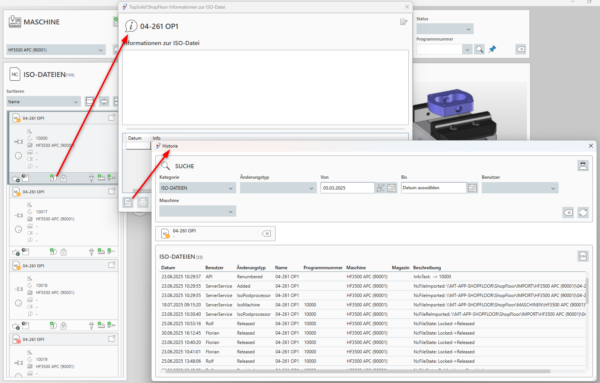Screen dimensions: 600x383
Task: Open history from the ISO-Datei info window
Action: point(128,202)
